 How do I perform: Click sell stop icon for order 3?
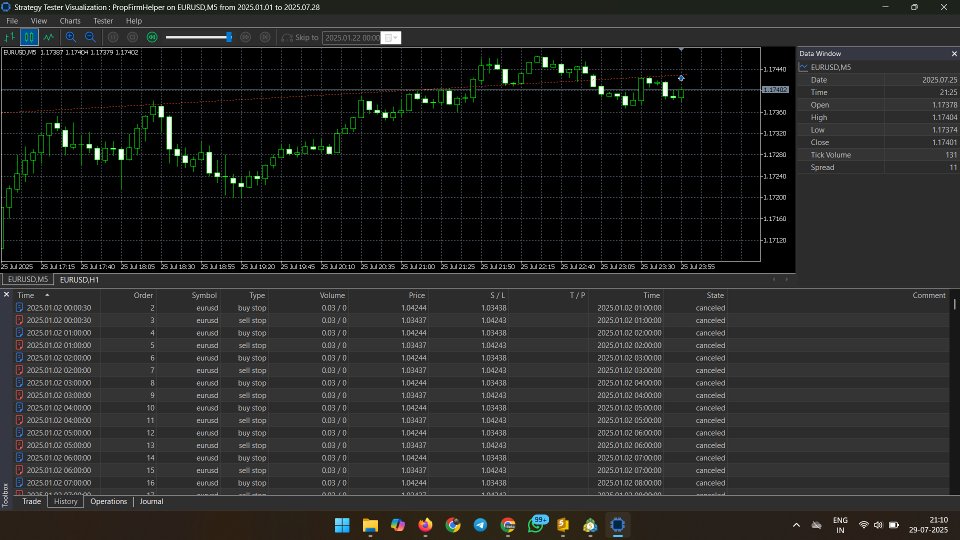pyautogui.click(x=20, y=320)
